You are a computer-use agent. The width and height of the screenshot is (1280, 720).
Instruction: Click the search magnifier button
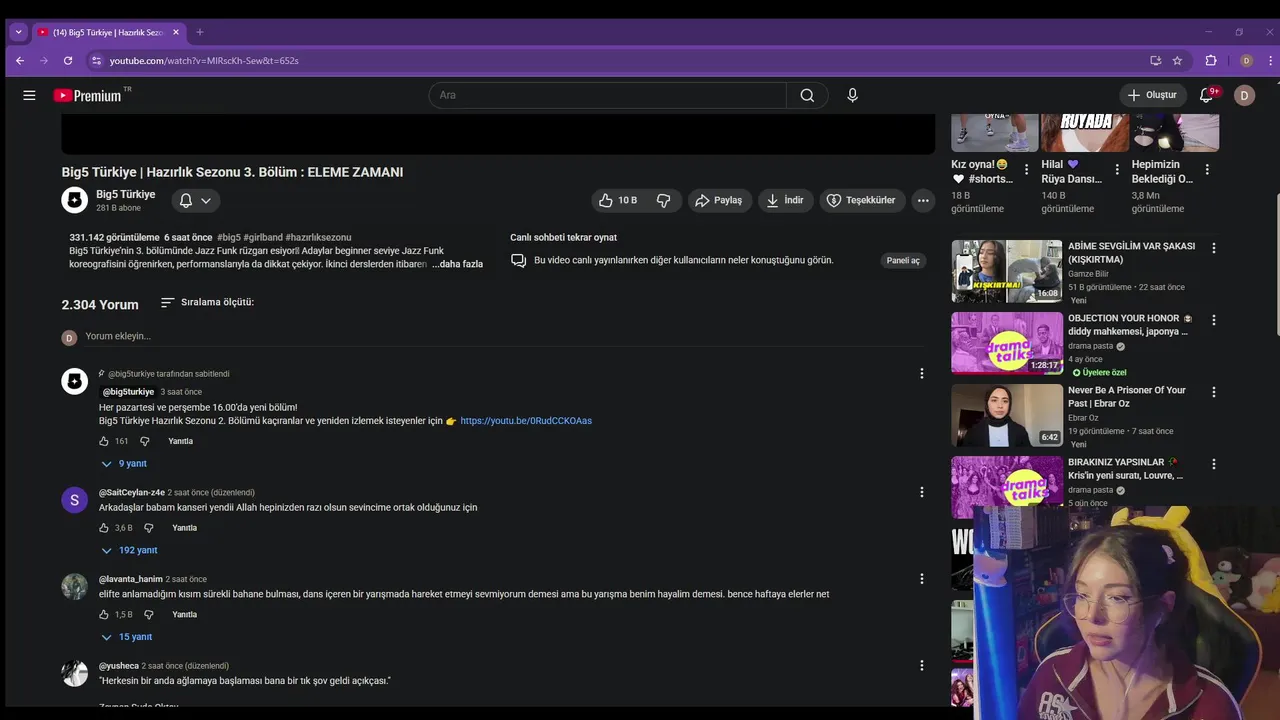coord(807,95)
